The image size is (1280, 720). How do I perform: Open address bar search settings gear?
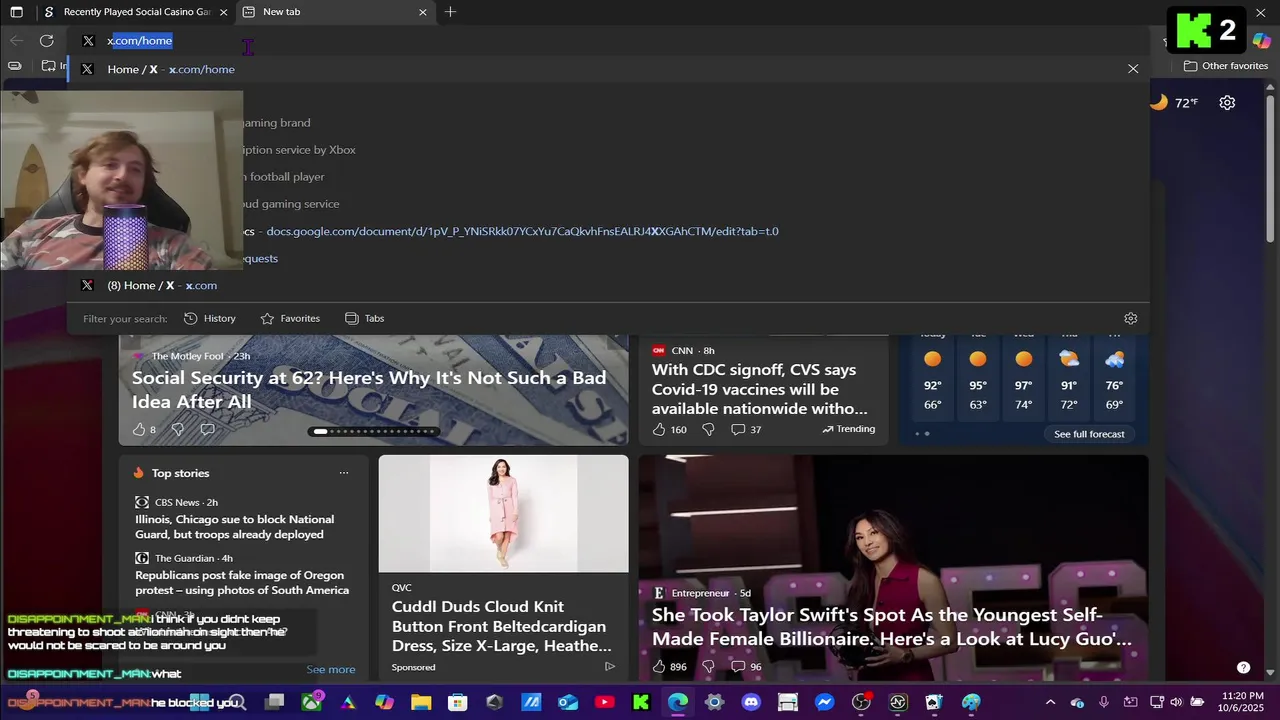[1131, 318]
